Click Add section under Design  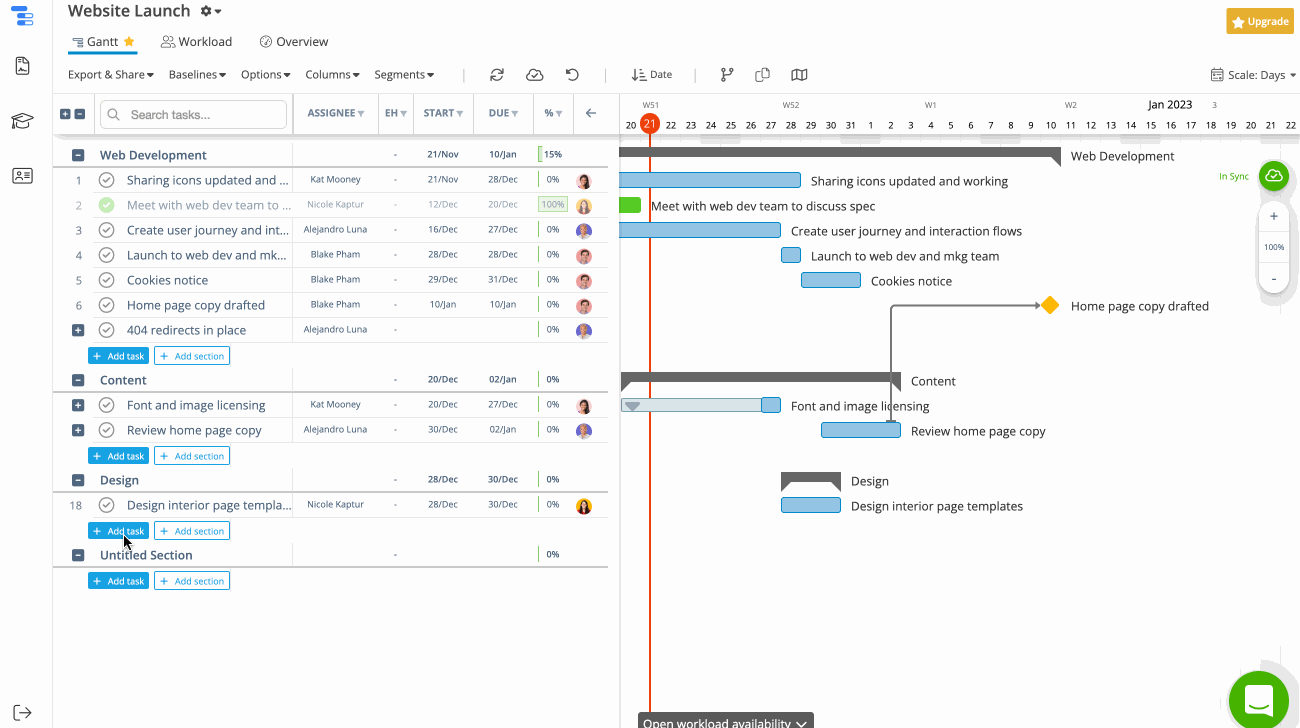[x=192, y=531]
